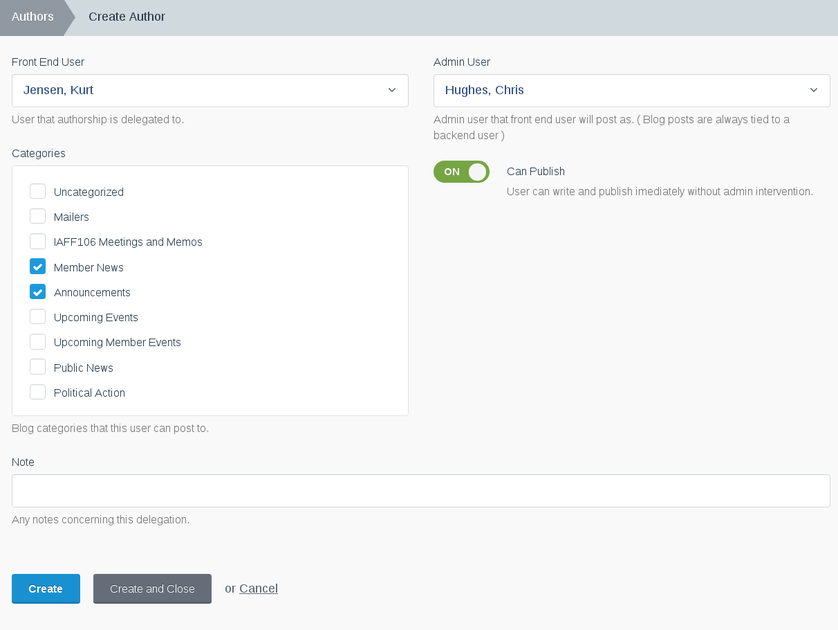Viewport: 838px width, 630px height.
Task: Check the Mailers category
Action: coord(37,216)
